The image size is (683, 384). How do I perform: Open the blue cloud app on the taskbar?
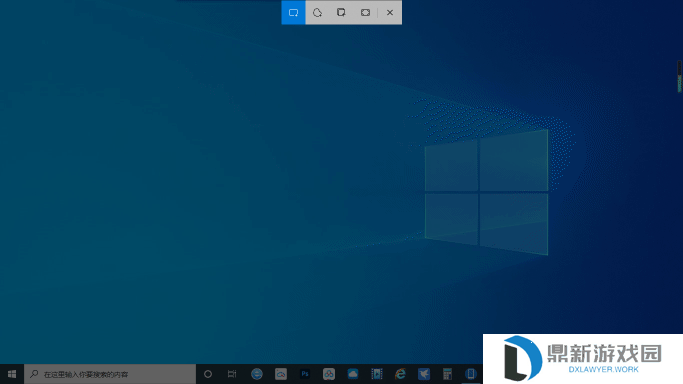tap(353, 374)
